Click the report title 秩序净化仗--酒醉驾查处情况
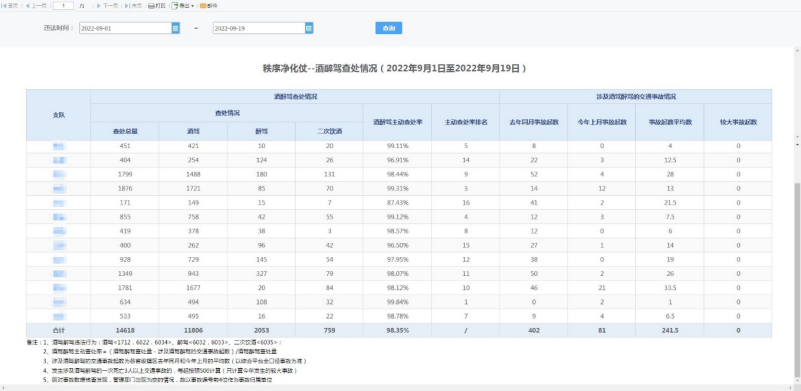The width and height of the screenshot is (801, 391). tap(320, 68)
